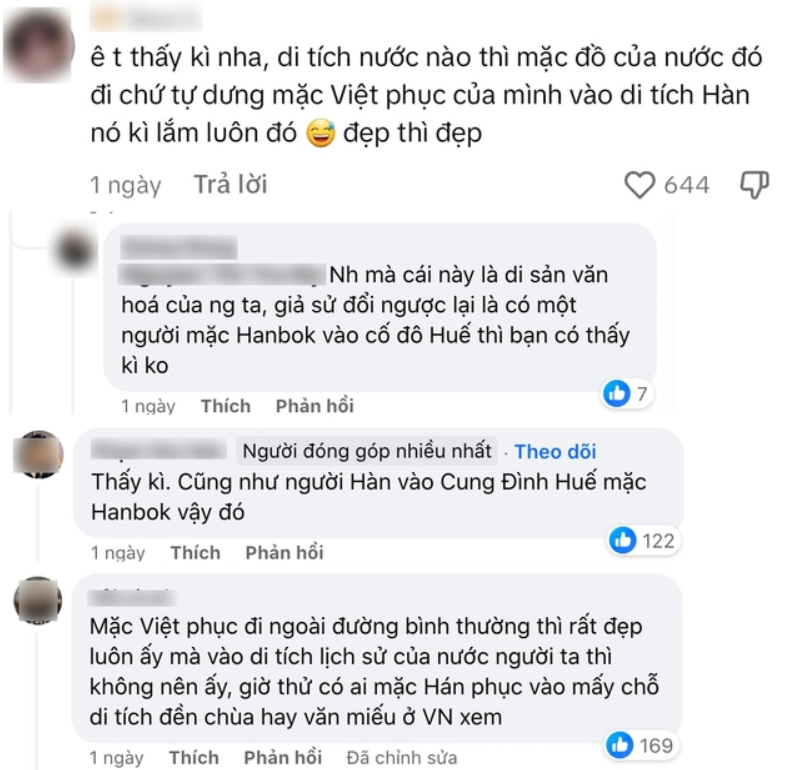Dislike the top comment with the thumbs-down icon
This screenshot has width=791, height=770.
click(x=754, y=185)
